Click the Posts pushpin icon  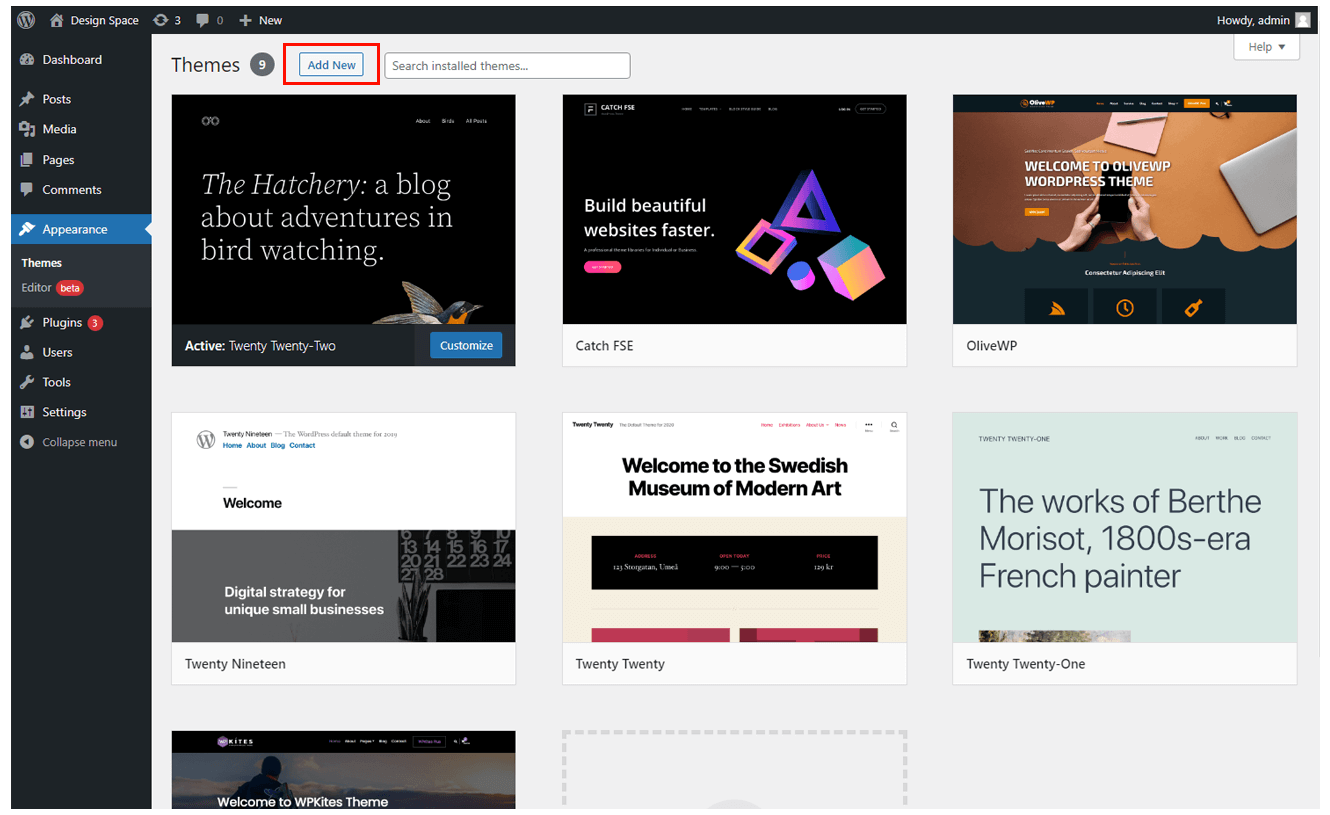point(27,99)
